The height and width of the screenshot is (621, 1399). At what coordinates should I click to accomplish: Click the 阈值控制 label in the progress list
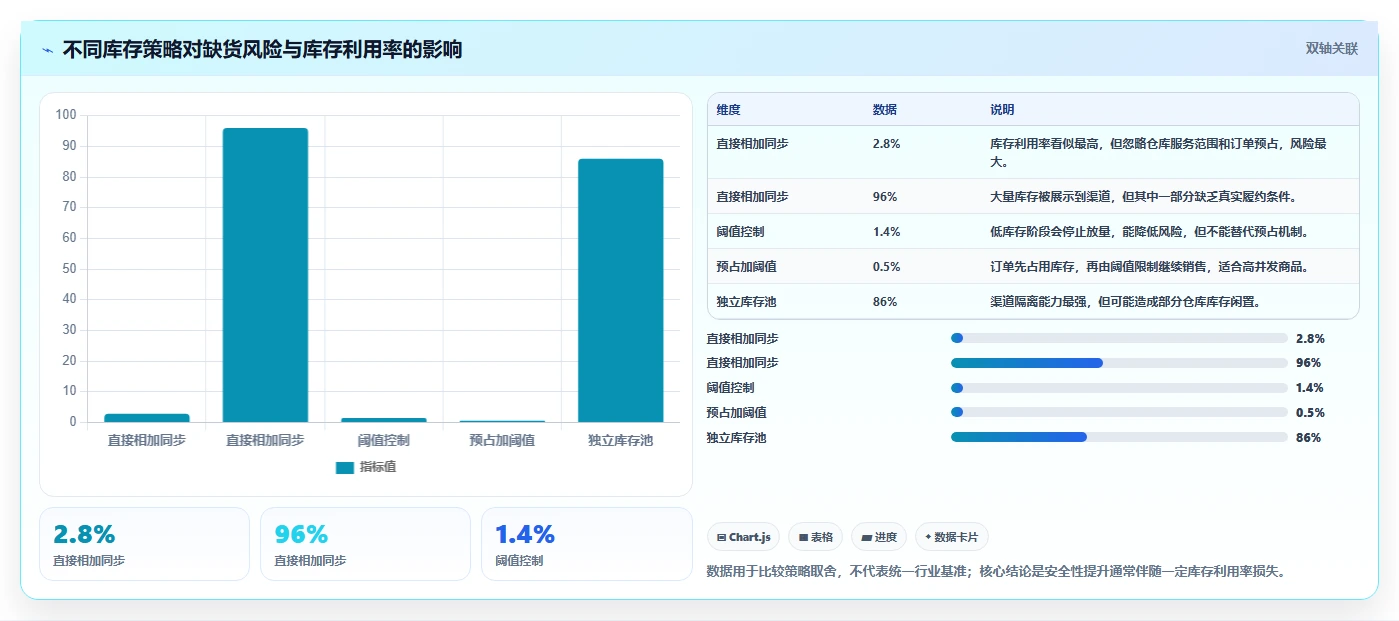(731, 388)
